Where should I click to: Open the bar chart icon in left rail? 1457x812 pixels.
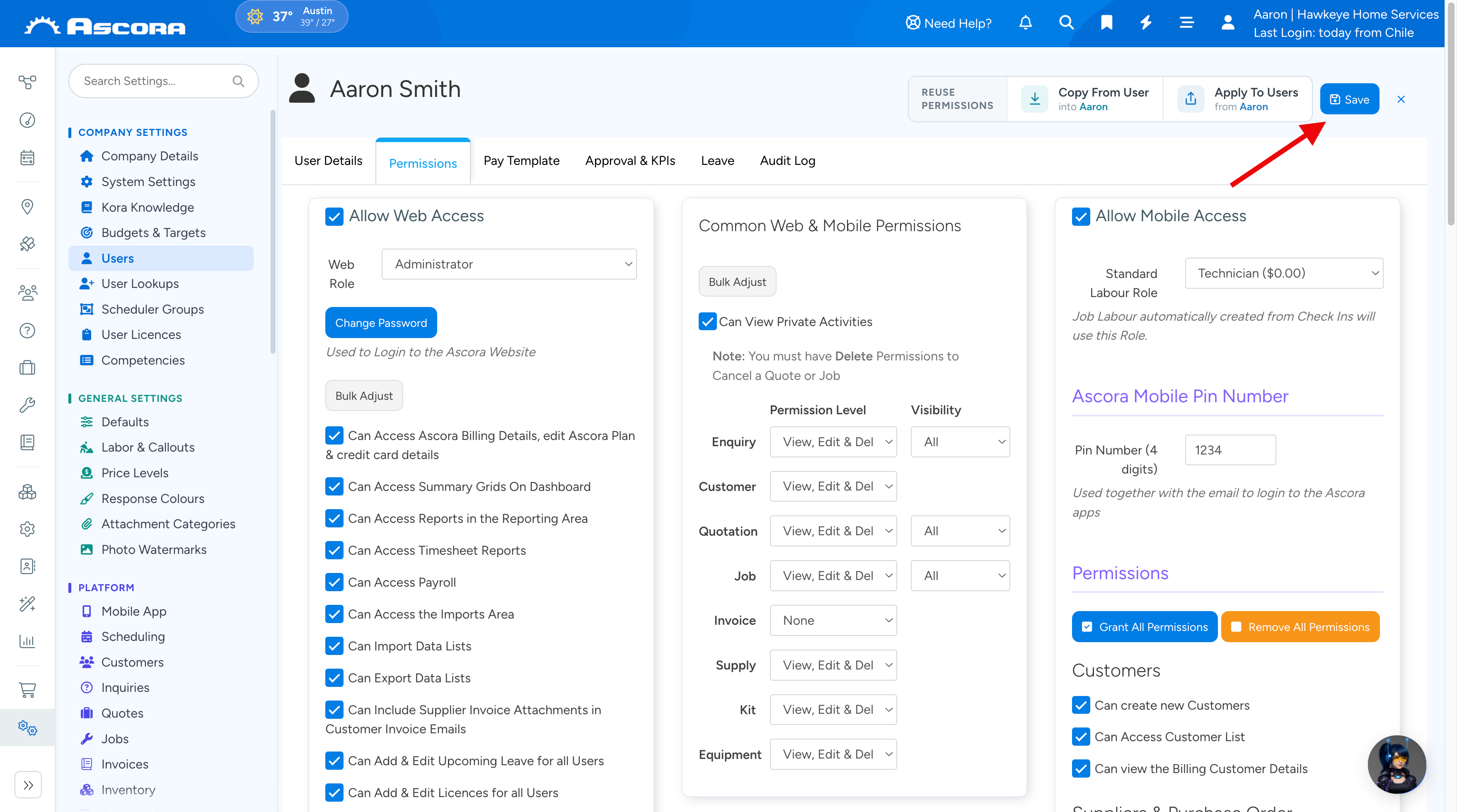click(x=27, y=640)
